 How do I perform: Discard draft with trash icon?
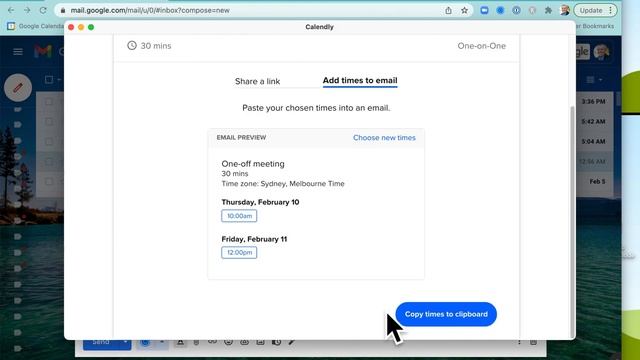point(533,342)
